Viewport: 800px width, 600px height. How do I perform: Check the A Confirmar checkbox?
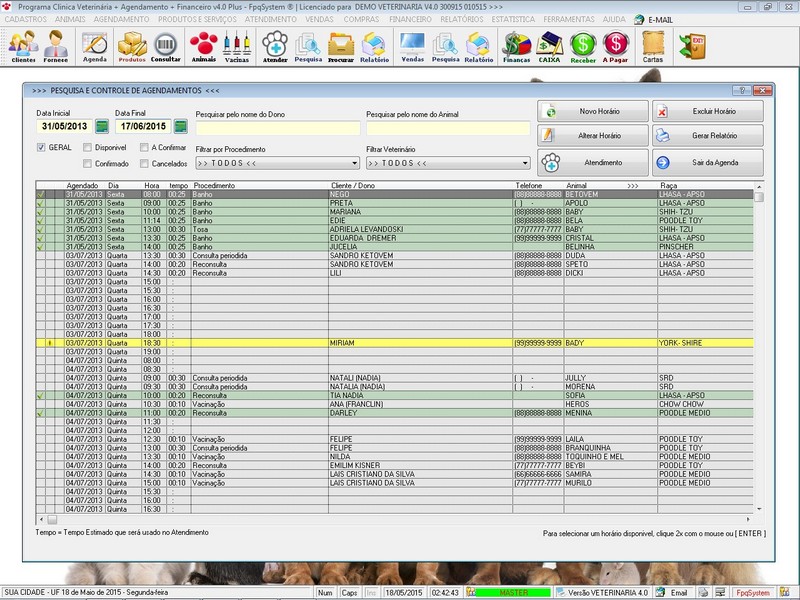pyautogui.click(x=144, y=147)
